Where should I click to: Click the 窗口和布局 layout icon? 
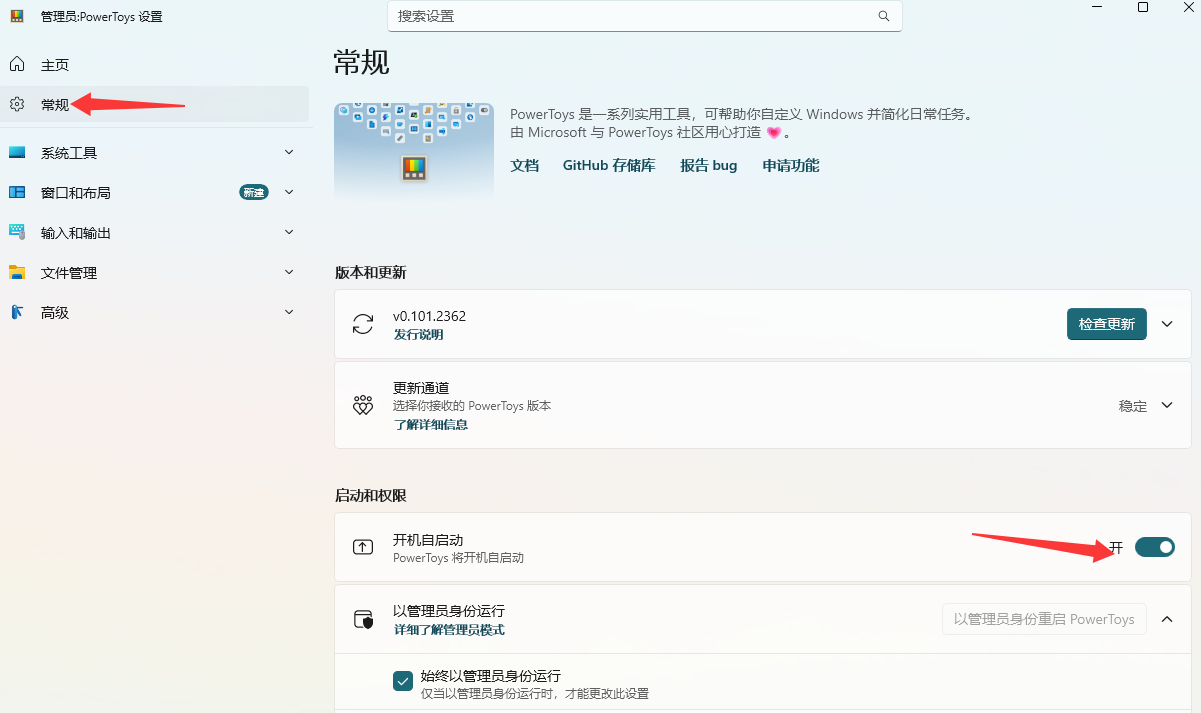coord(17,193)
